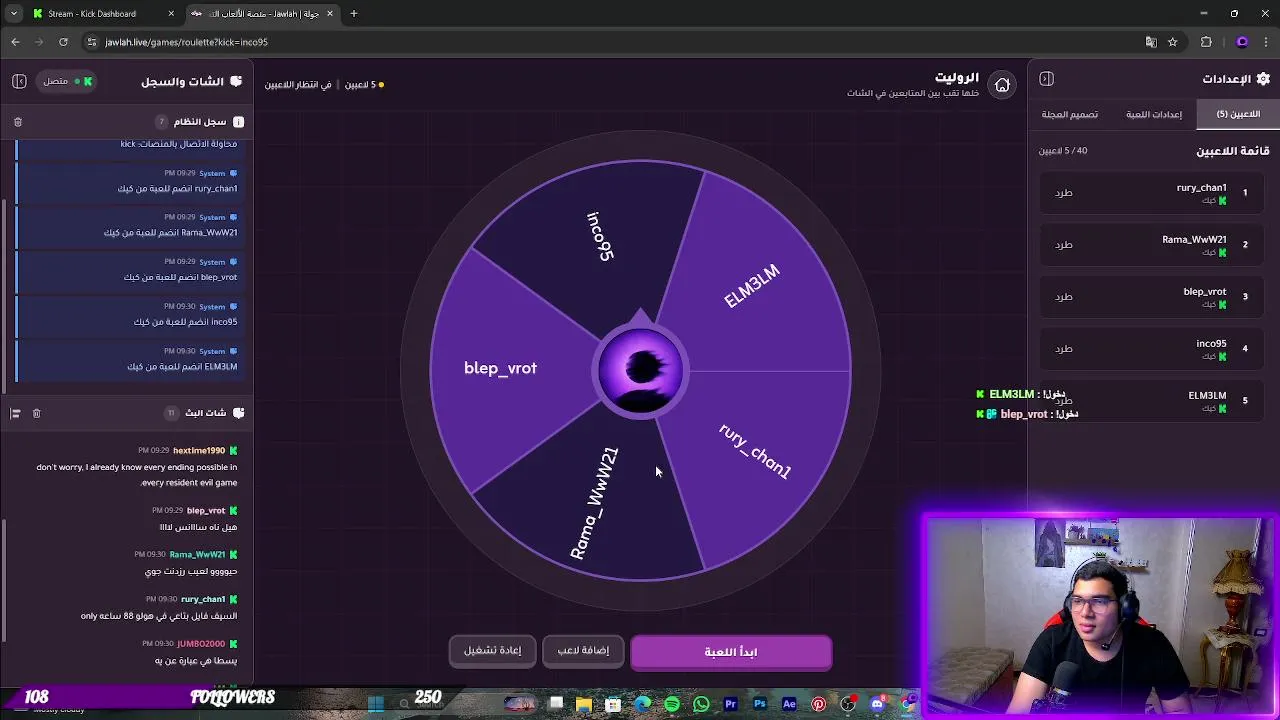Open a new browser tab
Viewport: 1280px width, 720px height.
[x=354, y=14]
